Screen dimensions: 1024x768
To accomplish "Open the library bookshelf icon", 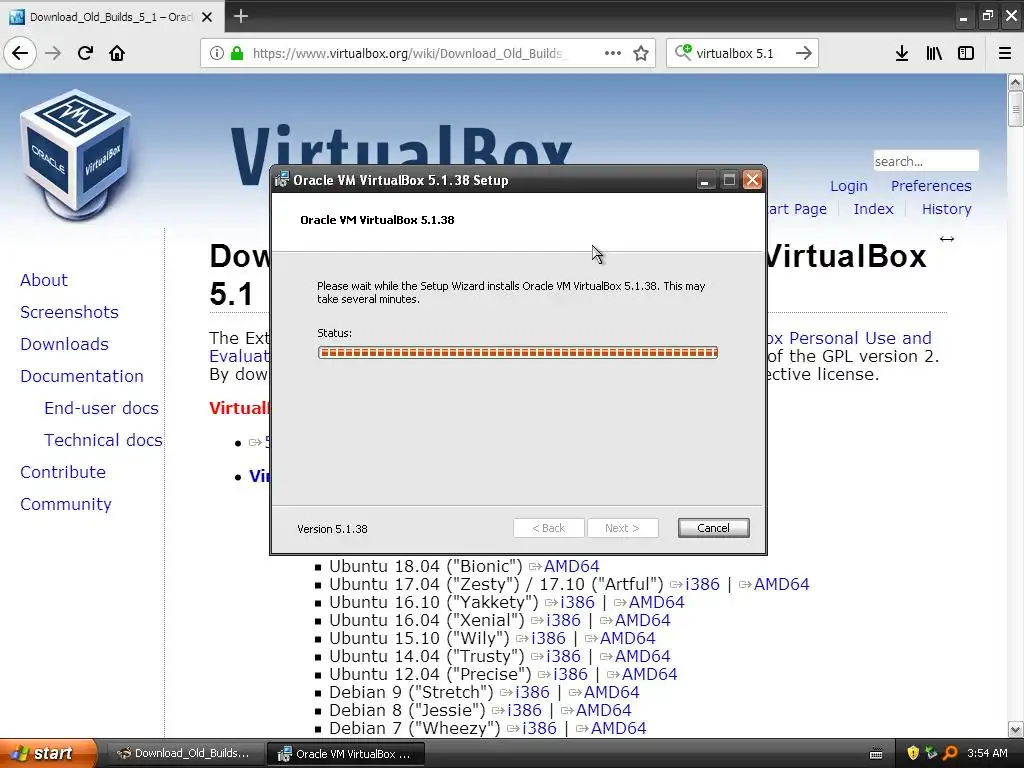I will [x=934, y=53].
